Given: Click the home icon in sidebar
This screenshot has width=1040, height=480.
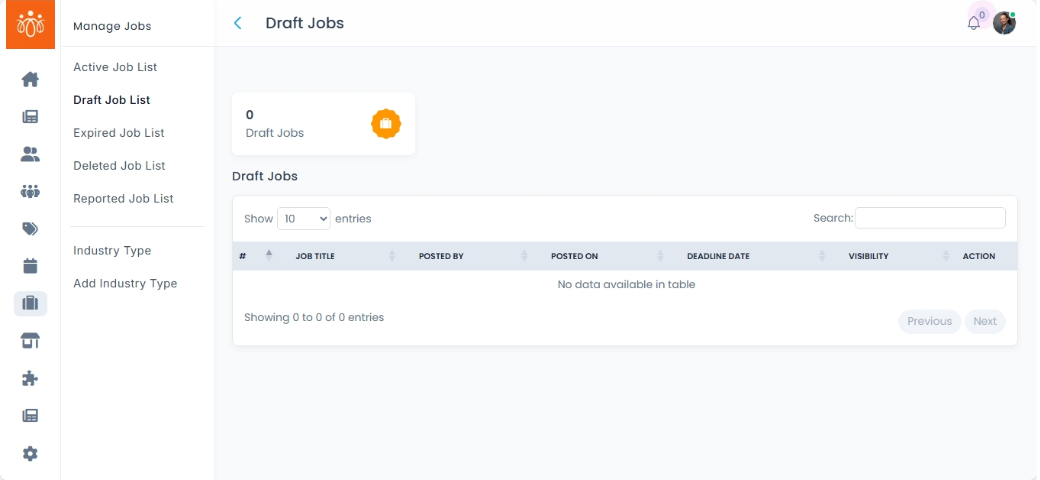Looking at the screenshot, I should (x=30, y=79).
